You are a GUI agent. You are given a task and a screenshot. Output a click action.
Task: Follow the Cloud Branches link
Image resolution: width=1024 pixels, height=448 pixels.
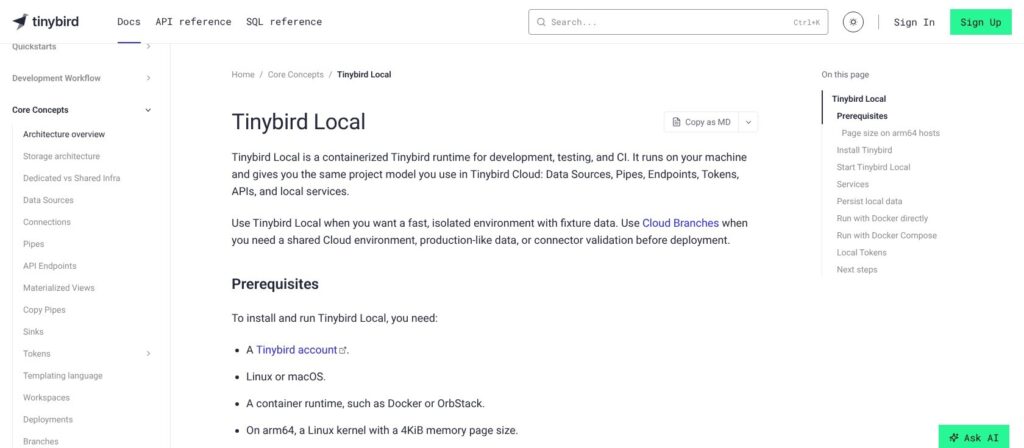tap(680, 223)
